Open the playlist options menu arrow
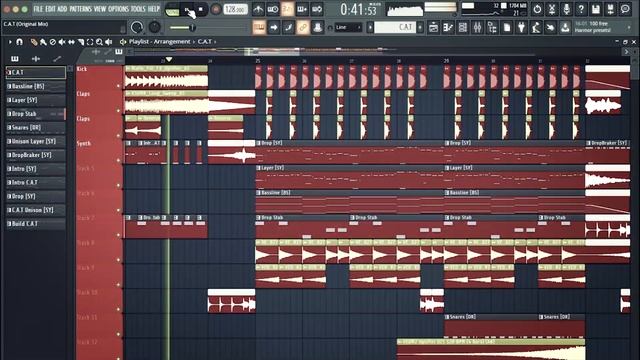 (x=10, y=42)
